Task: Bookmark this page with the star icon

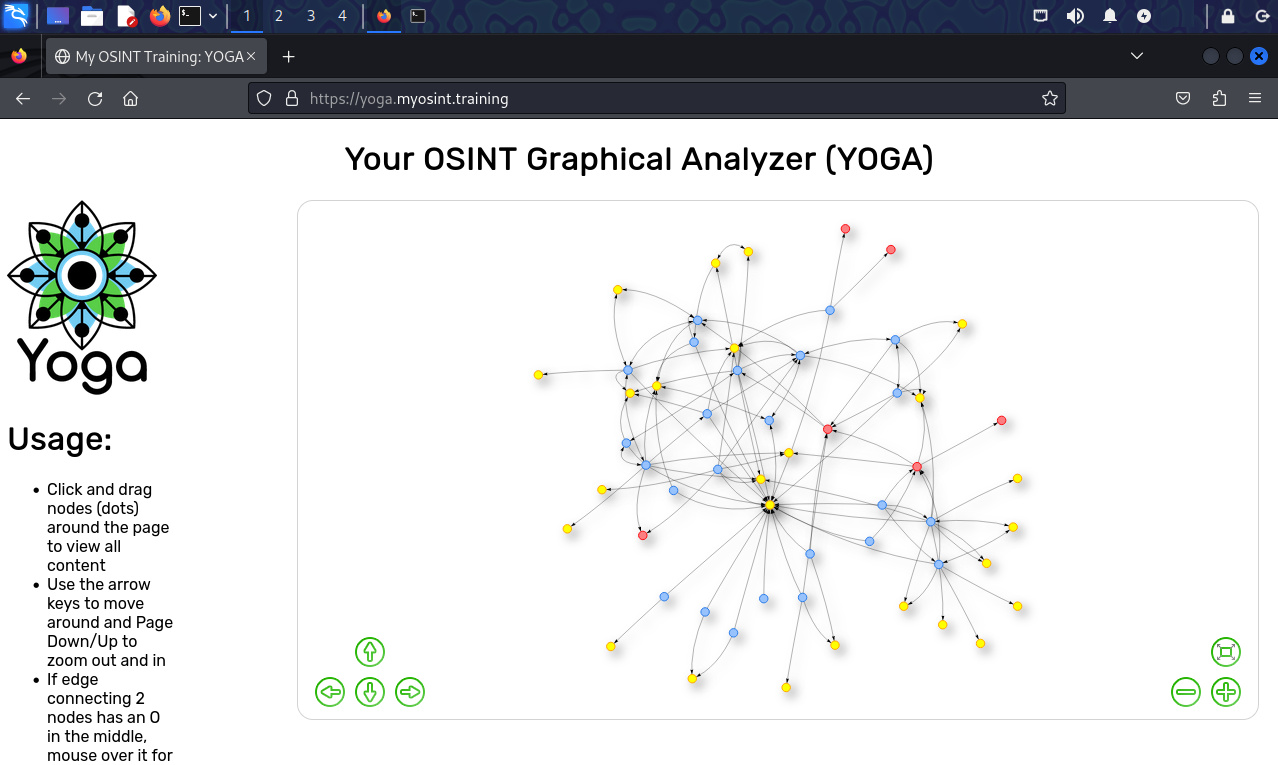Action: 1049,99
